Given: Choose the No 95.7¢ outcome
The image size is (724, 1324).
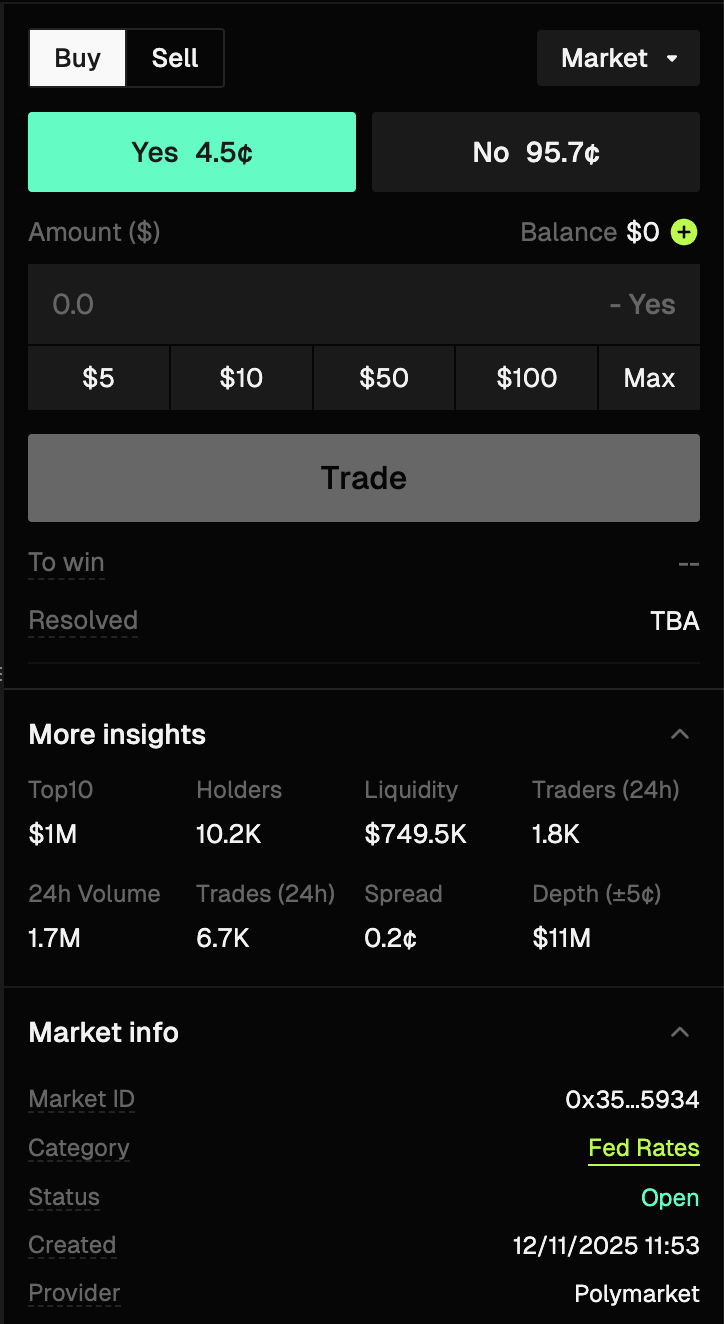Looking at the screenshot, I should tap(536, 152).
